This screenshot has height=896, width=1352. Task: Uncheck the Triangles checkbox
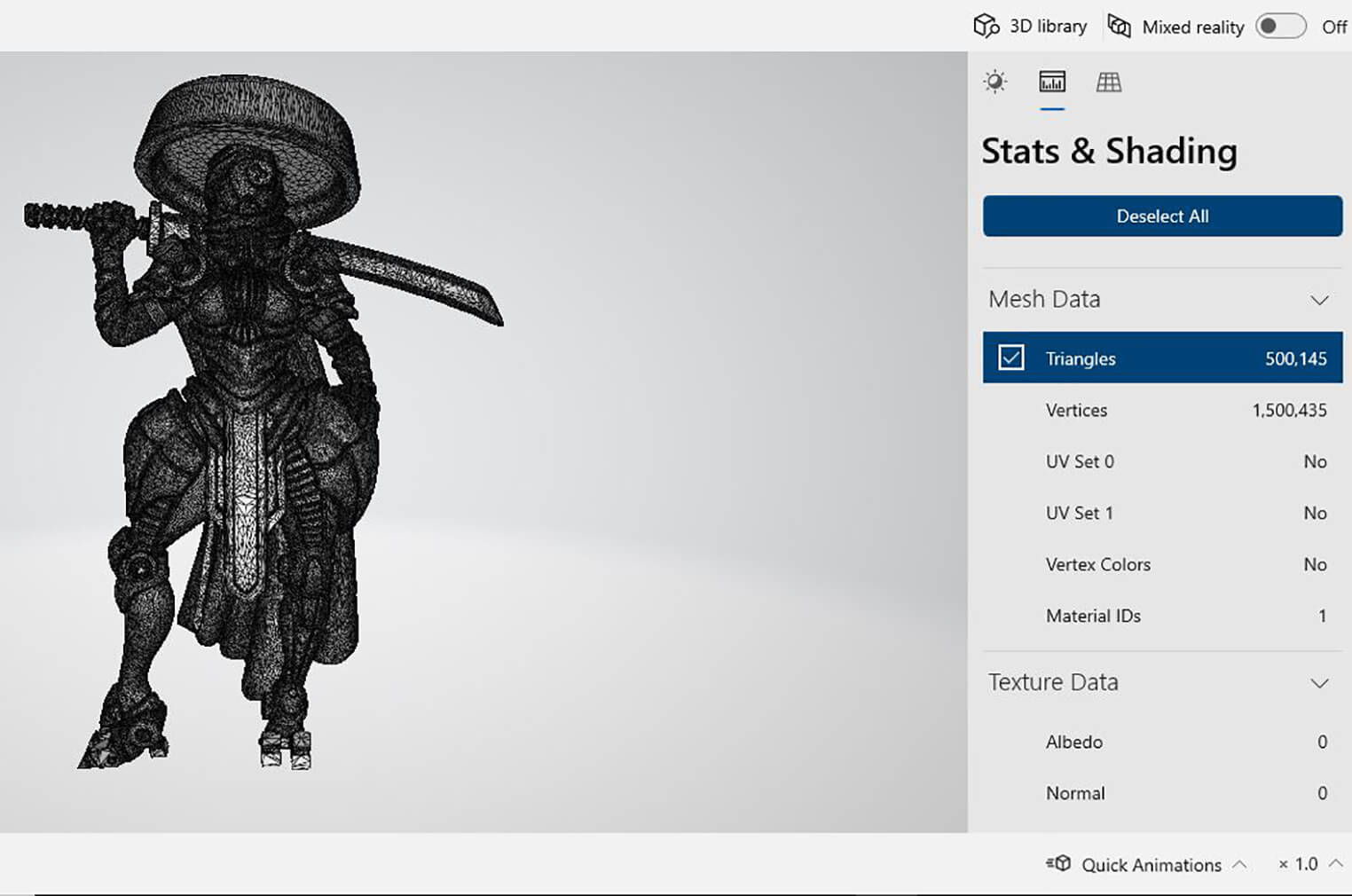click(x=1011, y=358)
